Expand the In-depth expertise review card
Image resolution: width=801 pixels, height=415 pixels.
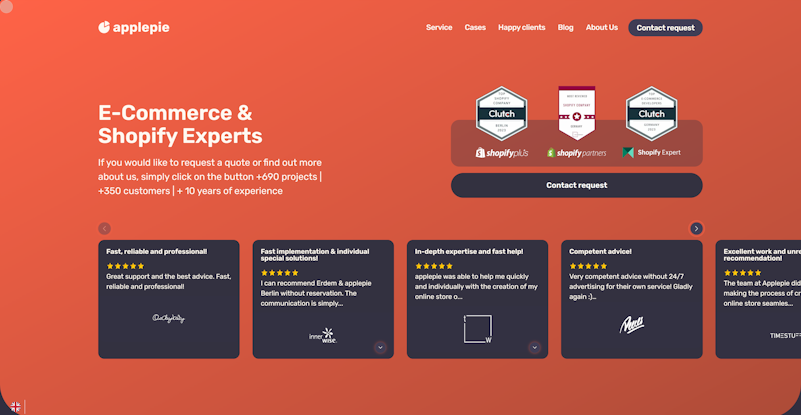coord(534,348)
